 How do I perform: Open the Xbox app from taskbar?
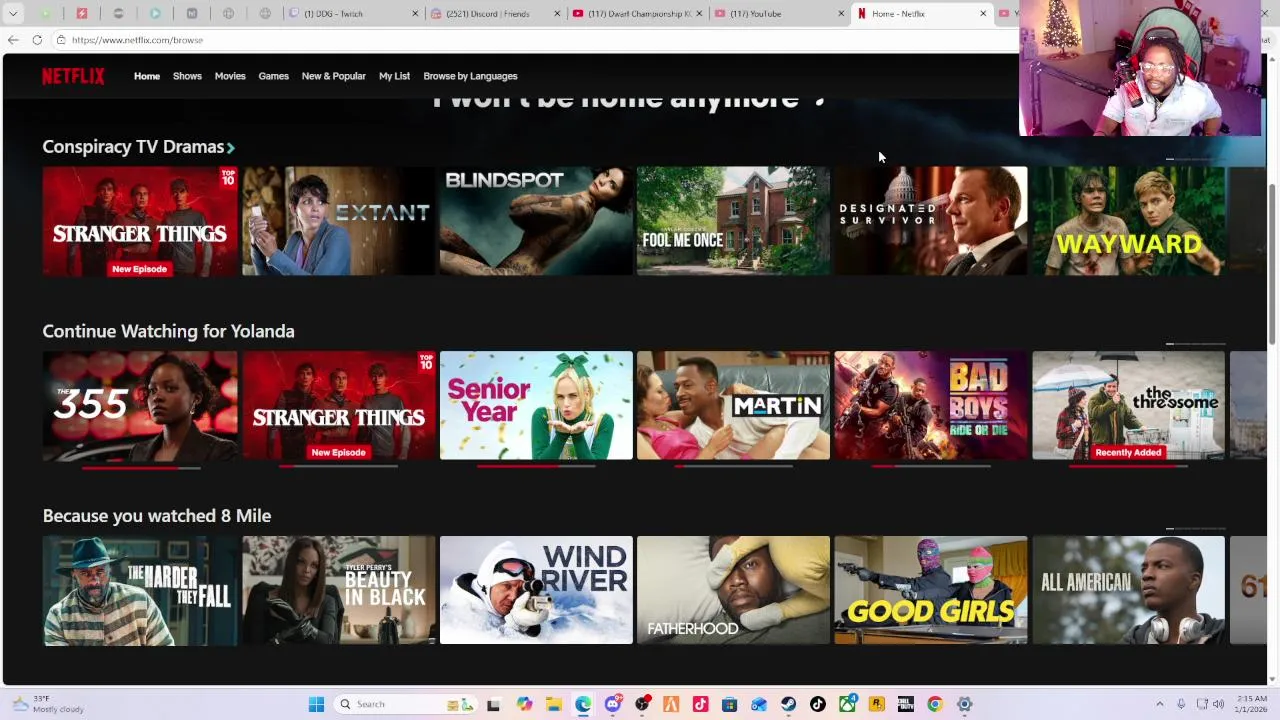[x=847, y=704]
